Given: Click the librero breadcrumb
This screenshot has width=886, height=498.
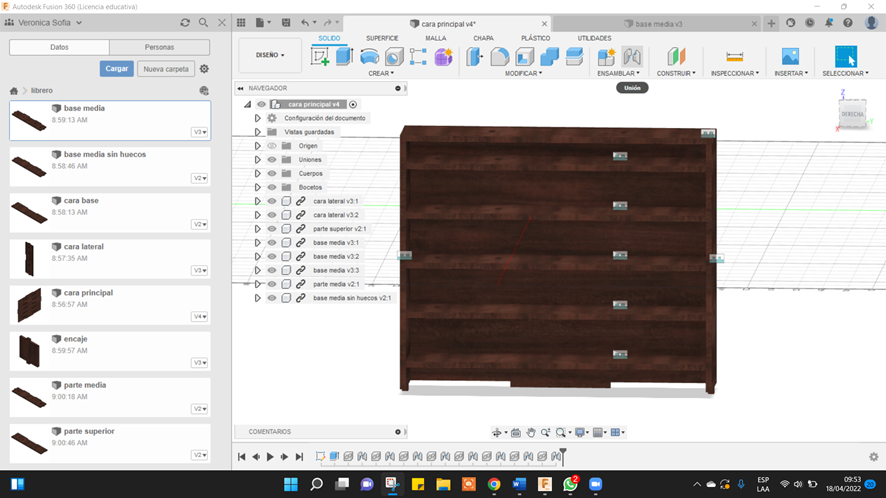Looking at the screenshot, I should (x=42, y=90).
